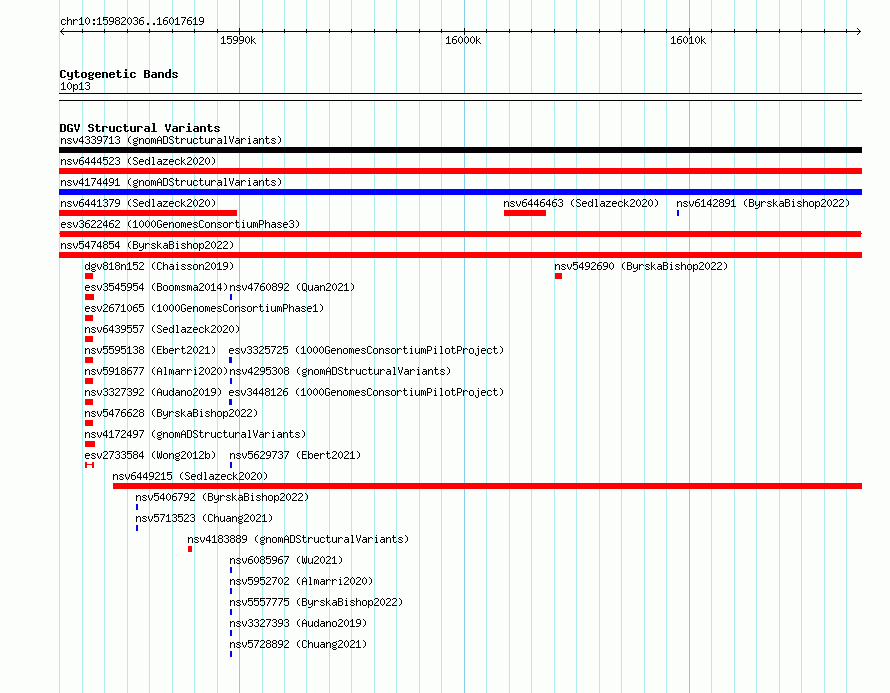The width and height of the screenshot is (890, 693).
Task: Open nsv4183889 (gnomADStructuralVariants) label
Action: (x=298, y=539)
